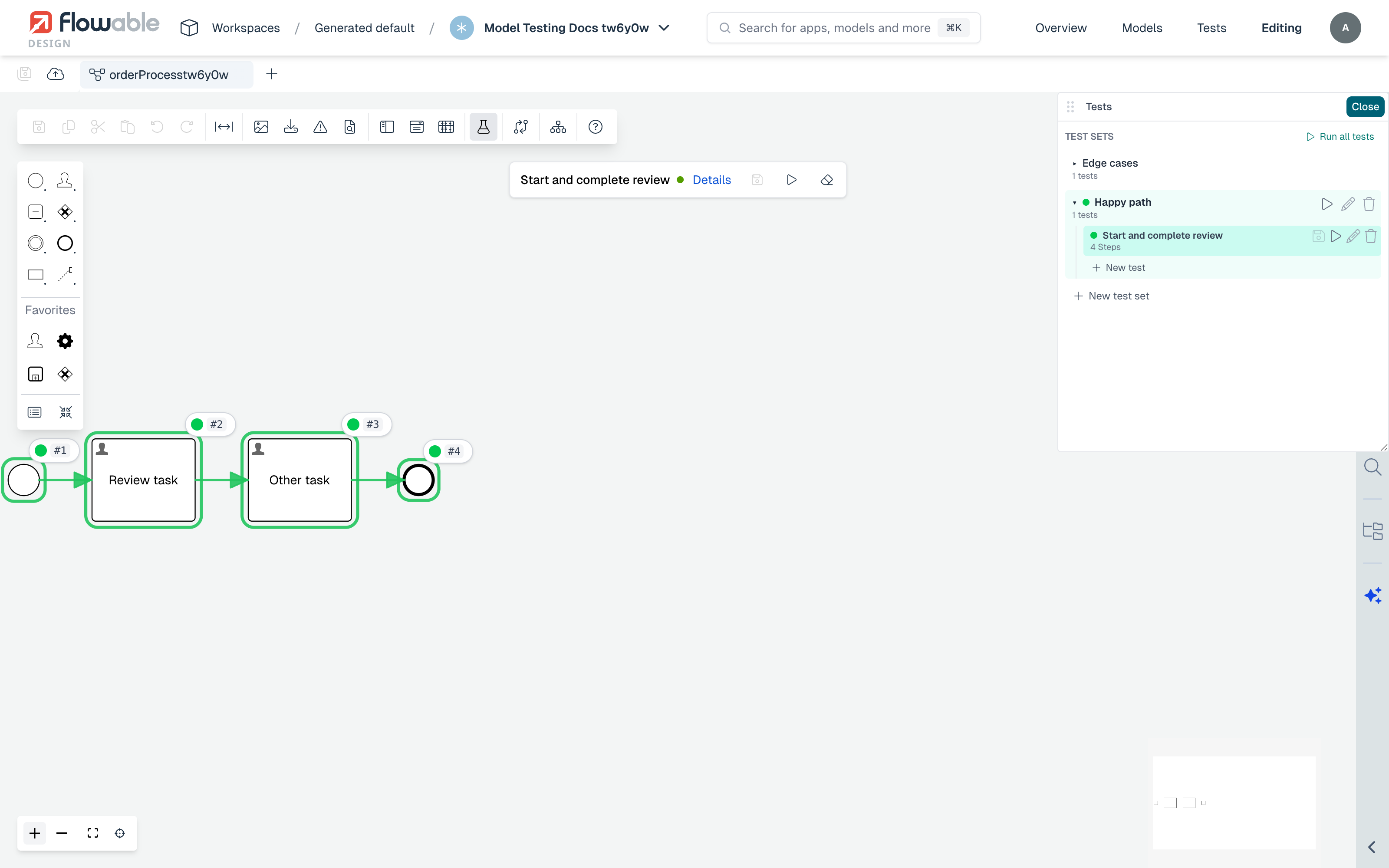Click the cloud publish icon
Viewport: 1389px width, 868px height.
pyautogui.click(x=56, y=74)
